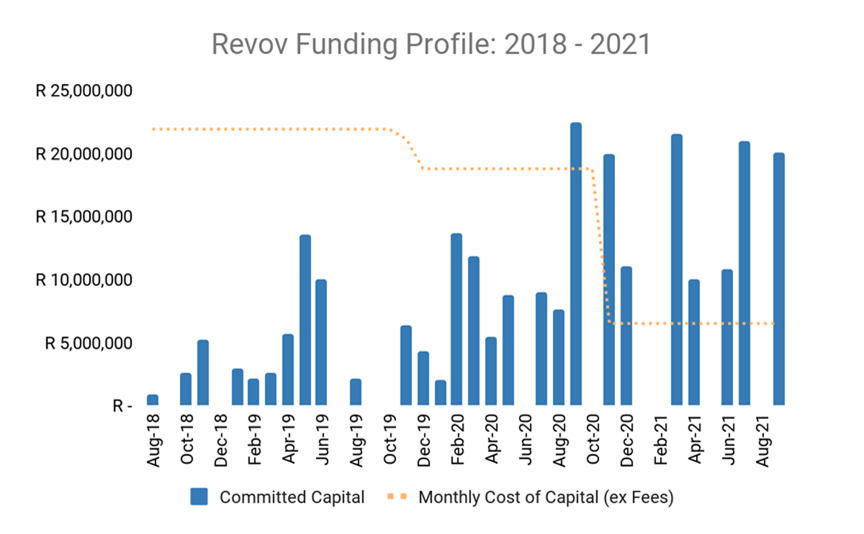Click the Feb-21 x-axis label
The width and height of the screenshot is (864, 534).
pyautogui.click(x=661, y=440)
